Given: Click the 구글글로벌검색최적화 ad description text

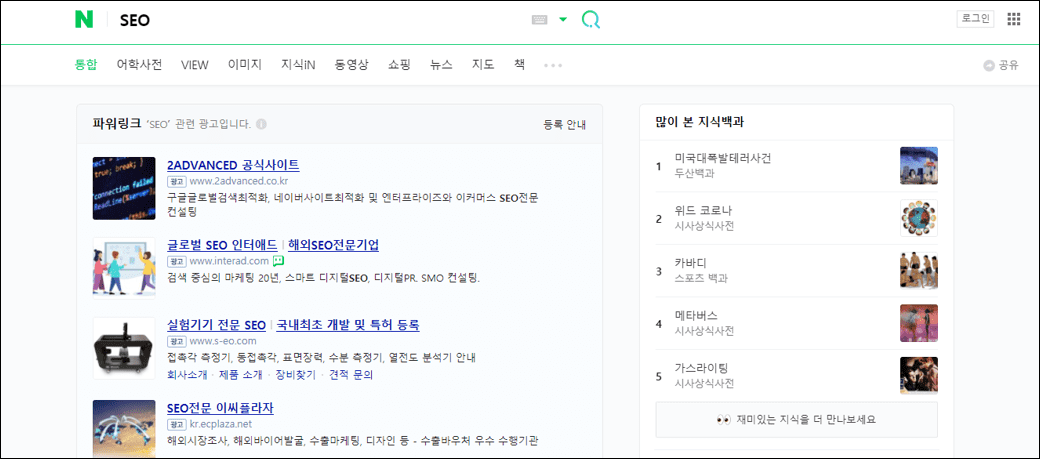Looking at the screenshot, I should point(354,205).
